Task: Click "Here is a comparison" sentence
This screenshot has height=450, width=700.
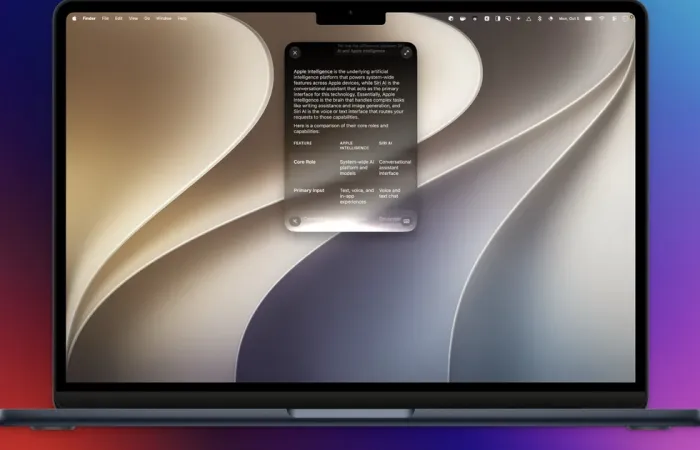Action: pyautogui.click(x=341, y=129)
